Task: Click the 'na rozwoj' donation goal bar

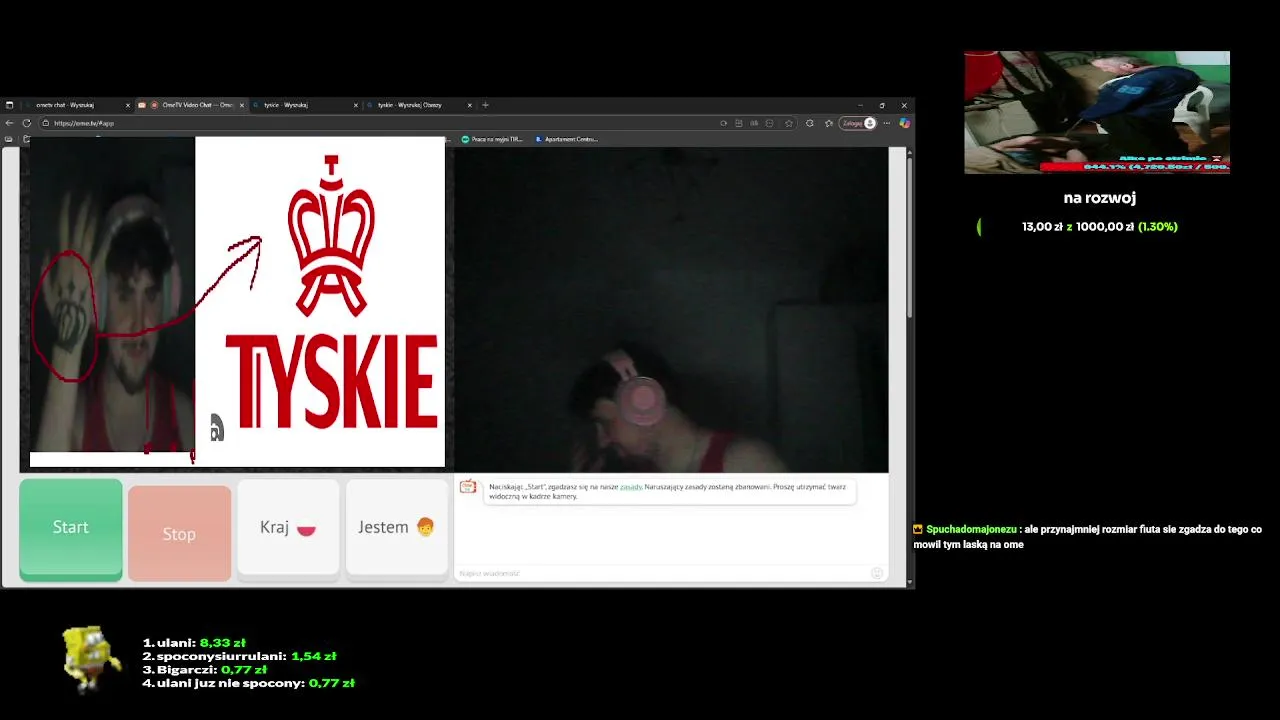Action: pos(1100,227)
